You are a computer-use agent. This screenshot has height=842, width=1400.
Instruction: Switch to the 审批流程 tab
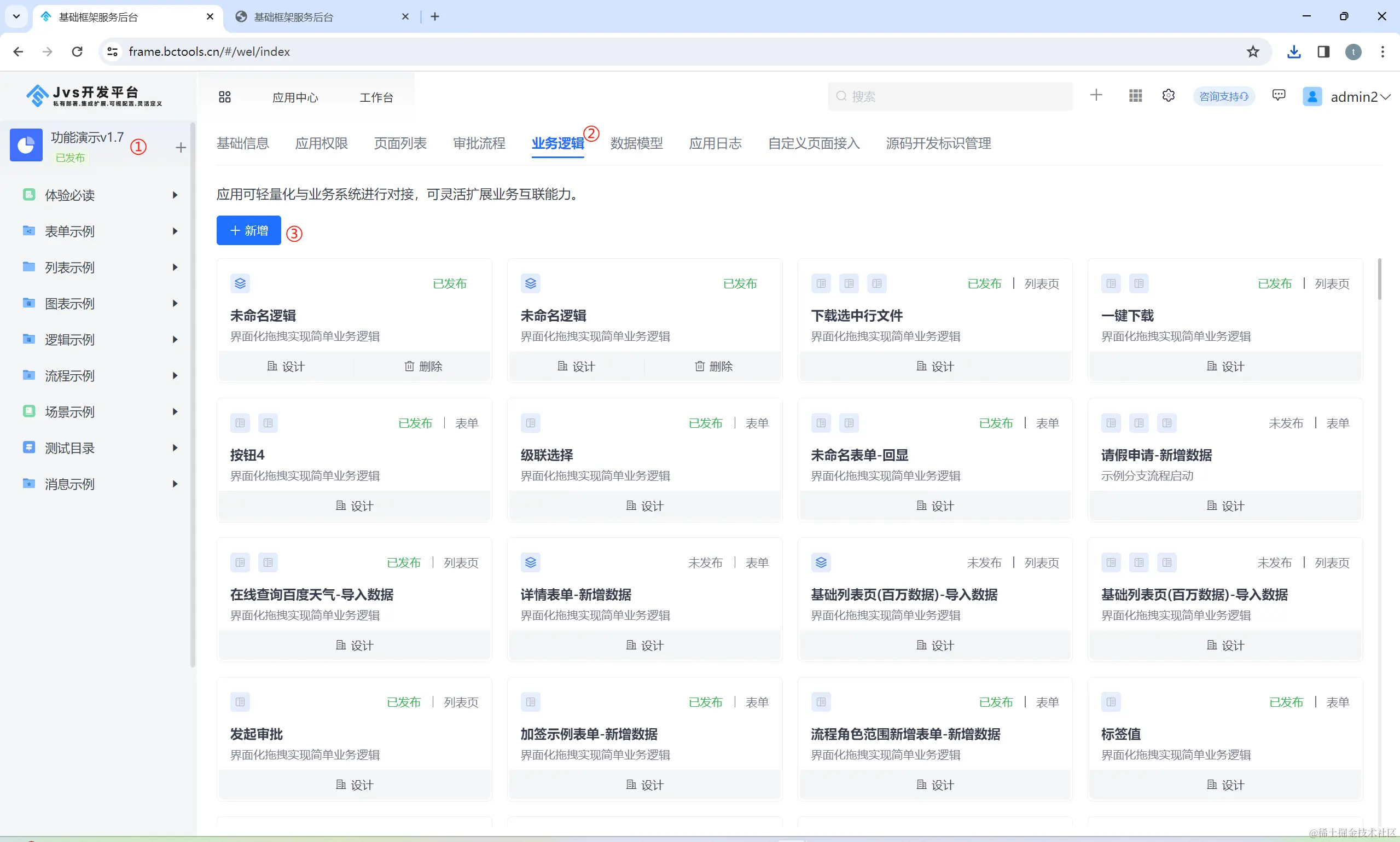click(479, 143)
